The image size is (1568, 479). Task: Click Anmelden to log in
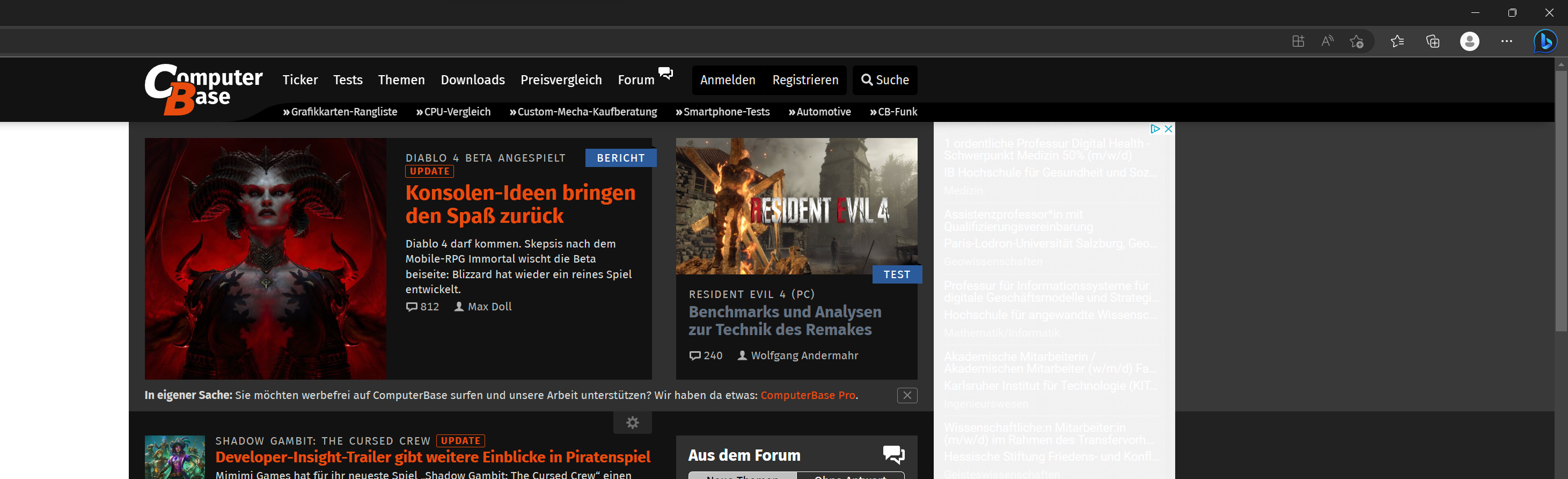(x=728, y=80)
